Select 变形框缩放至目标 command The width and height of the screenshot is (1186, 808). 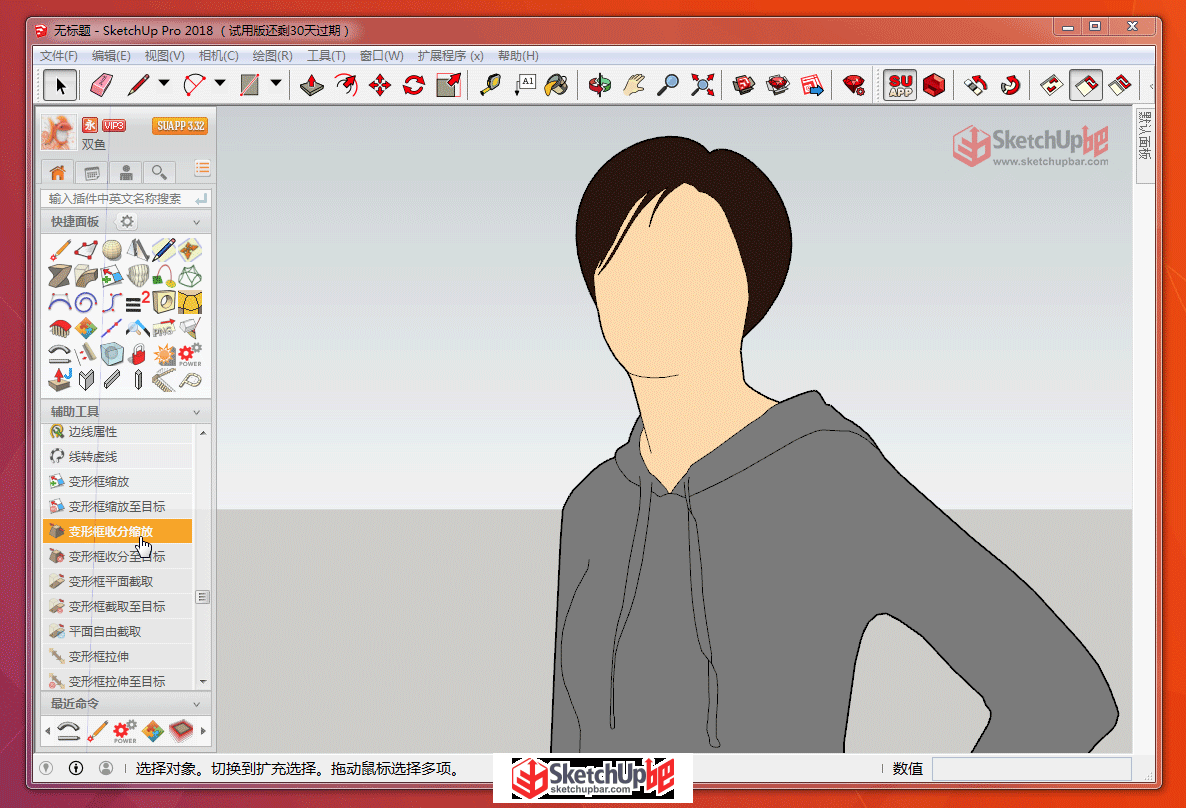click(x=118, y=506)
